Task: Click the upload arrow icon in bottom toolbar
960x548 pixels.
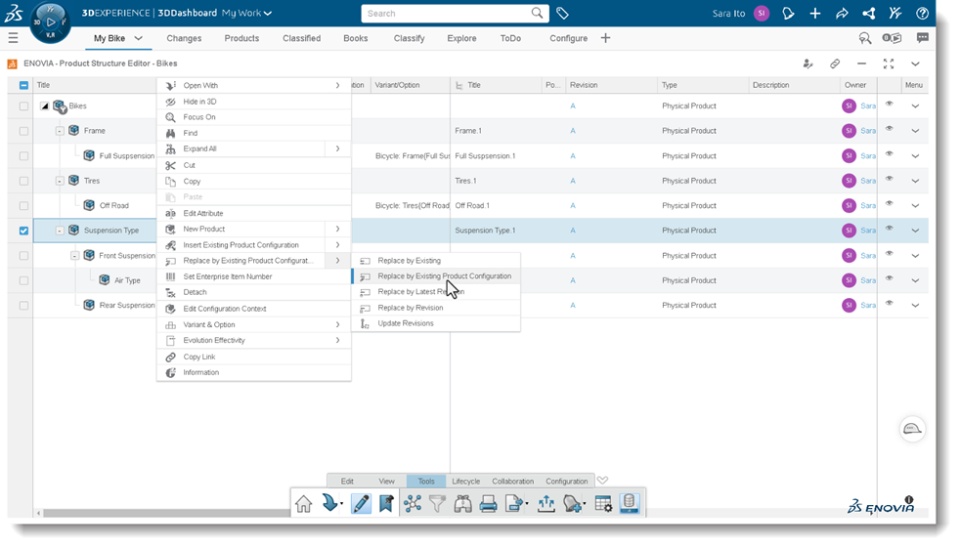Action: [x=546, y=503]
